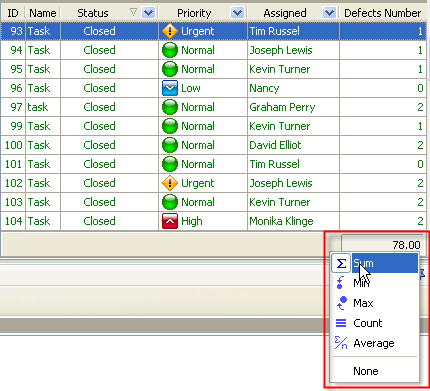The height and width of the screenshot is (391, 430).
Task: Click the Normal green icon in row 95
Action: pos(170,69)
